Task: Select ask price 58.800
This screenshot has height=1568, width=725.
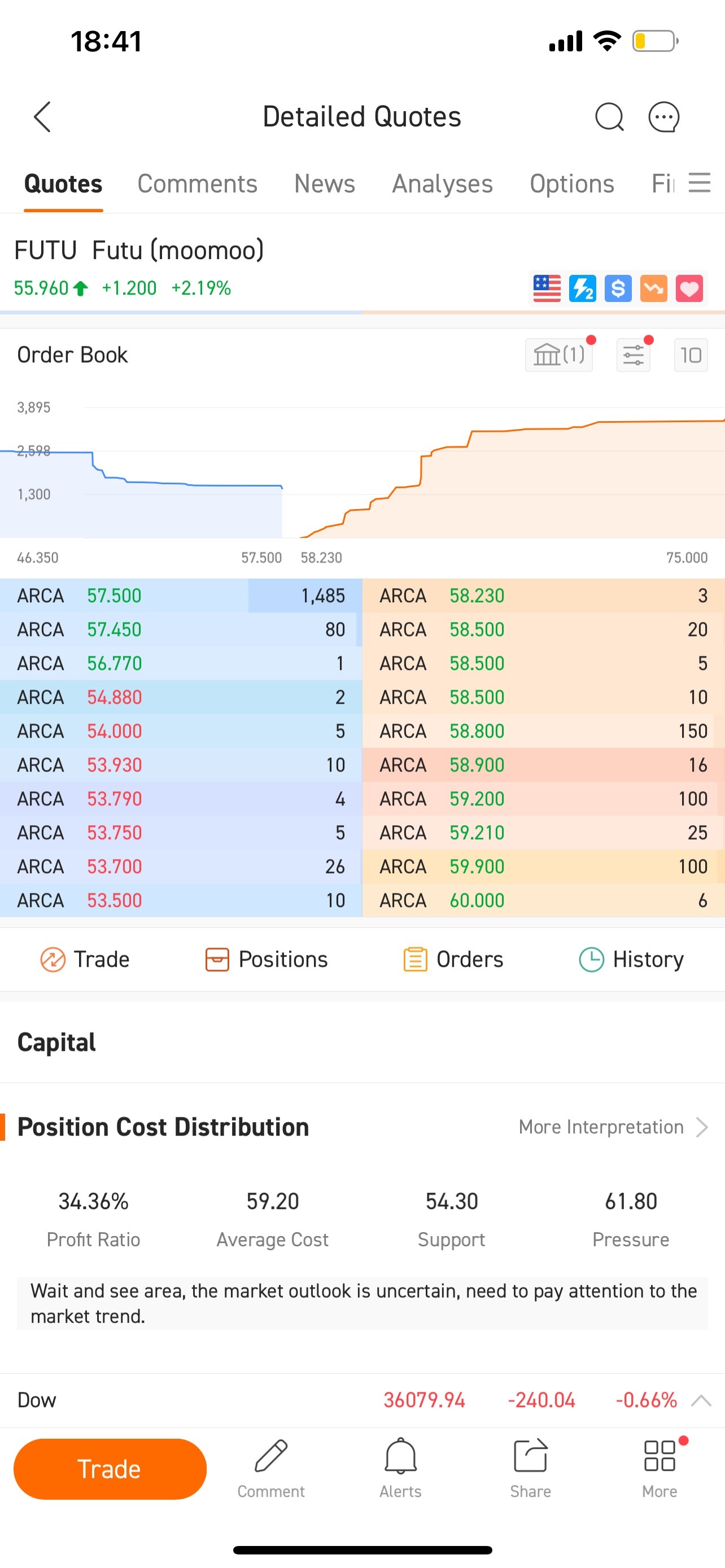Action: click(477, 731)
